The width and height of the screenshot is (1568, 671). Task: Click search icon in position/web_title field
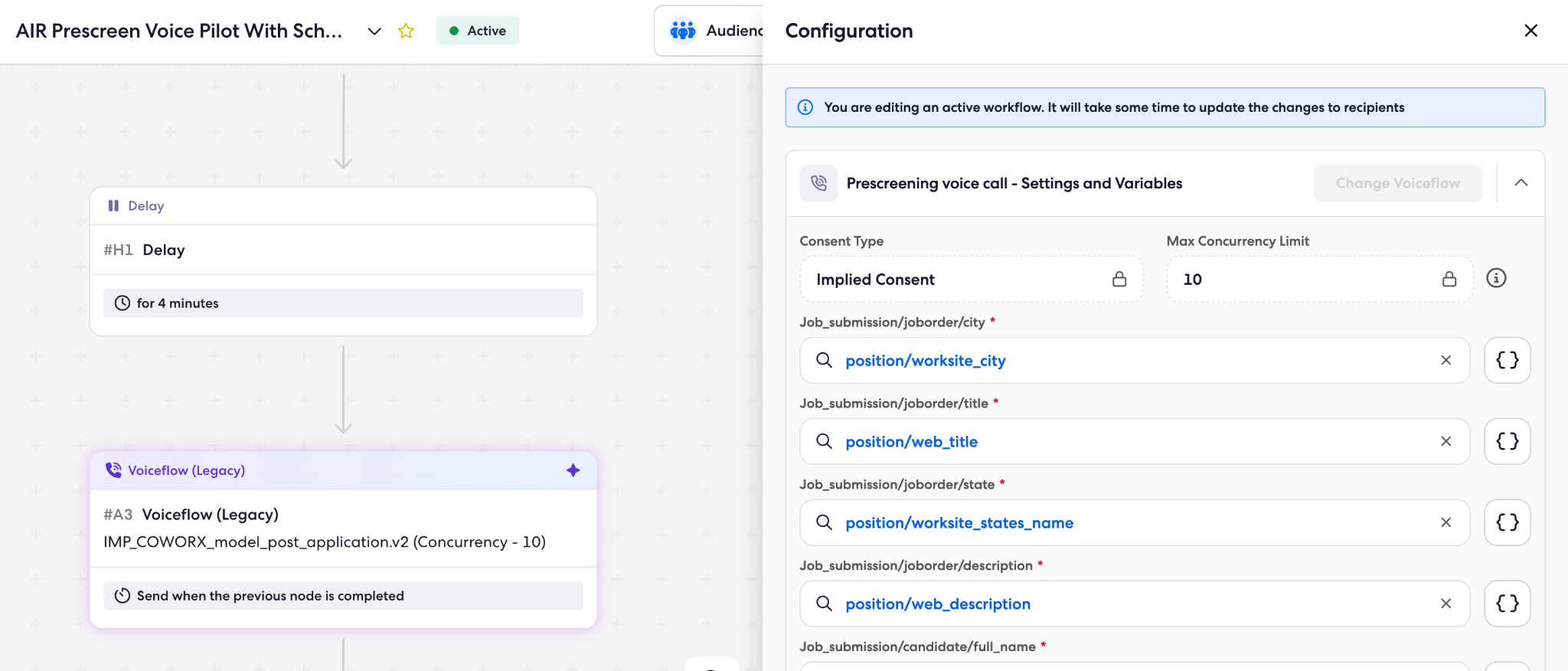pos(824,441)
